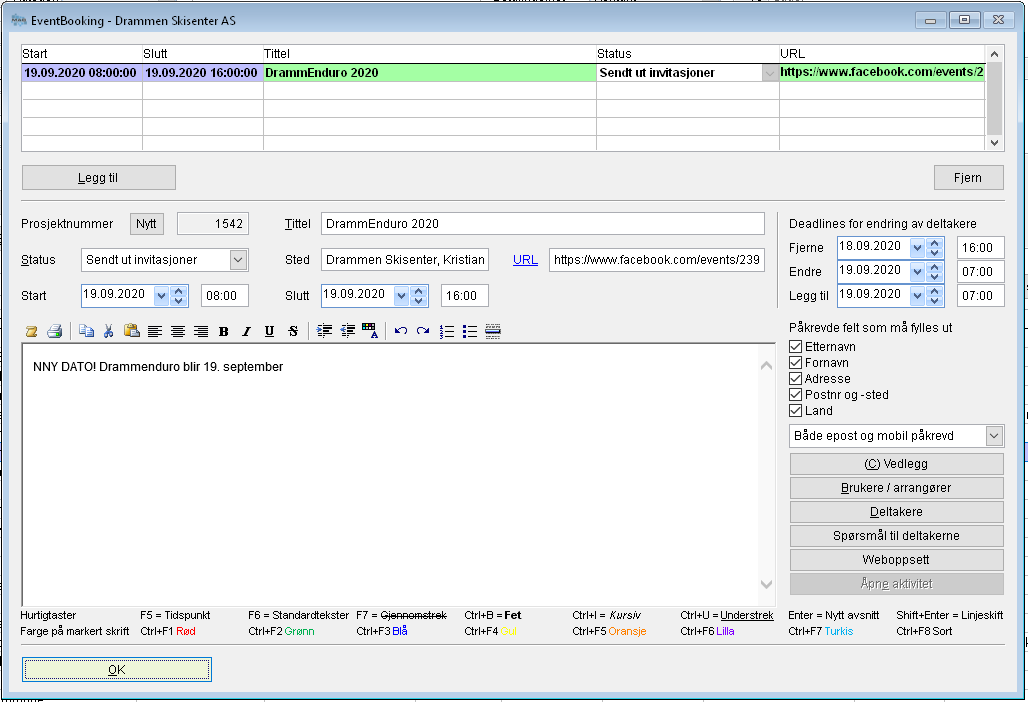Toggle the Etternavn required checkbox

[795, 347]
